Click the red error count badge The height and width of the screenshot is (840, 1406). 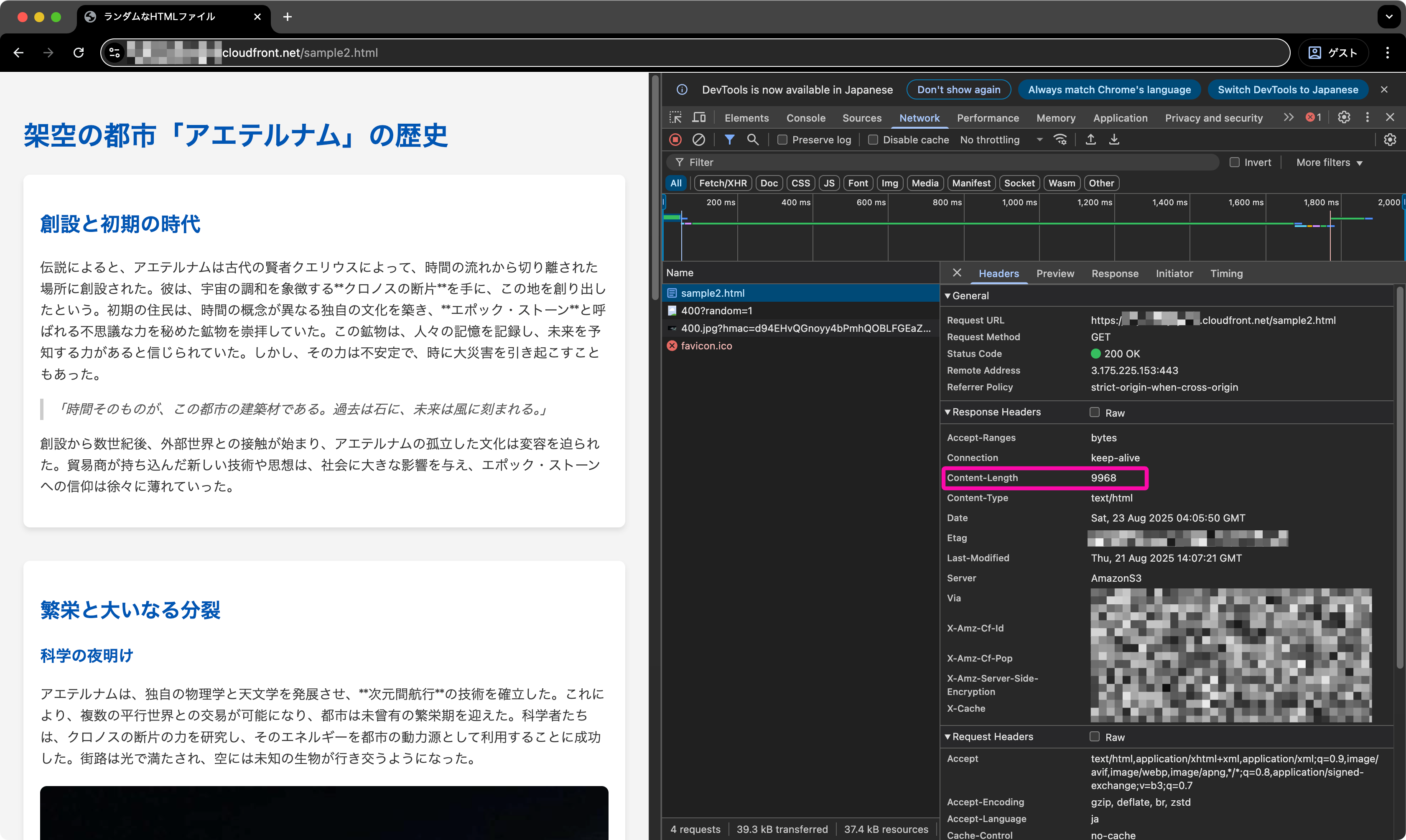click(x=1313, y=117)
